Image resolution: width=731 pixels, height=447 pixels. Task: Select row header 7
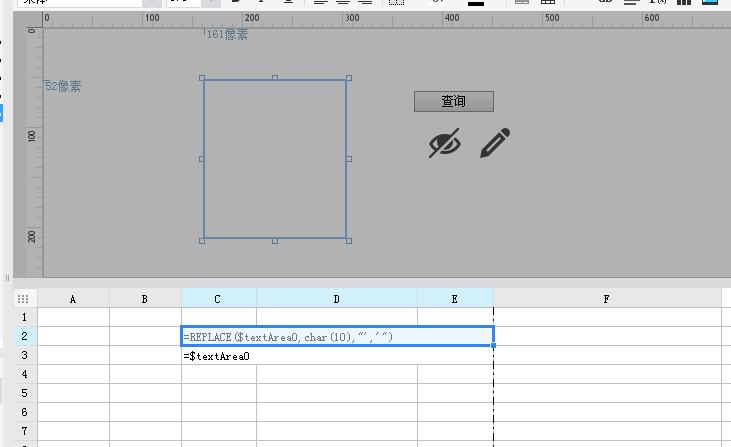tap(25, 431)
